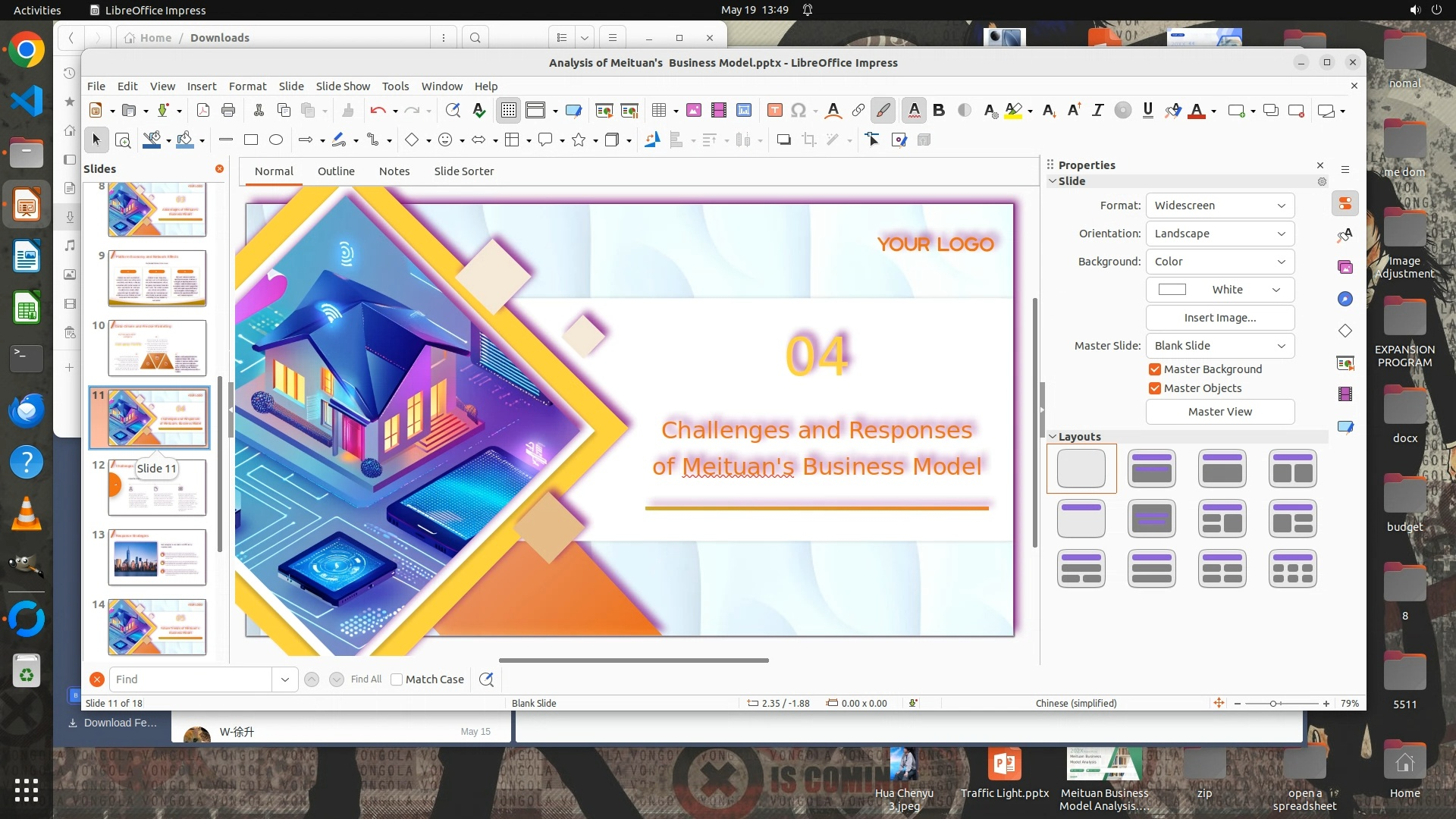Click the Italic text icon

point(1097,110)
